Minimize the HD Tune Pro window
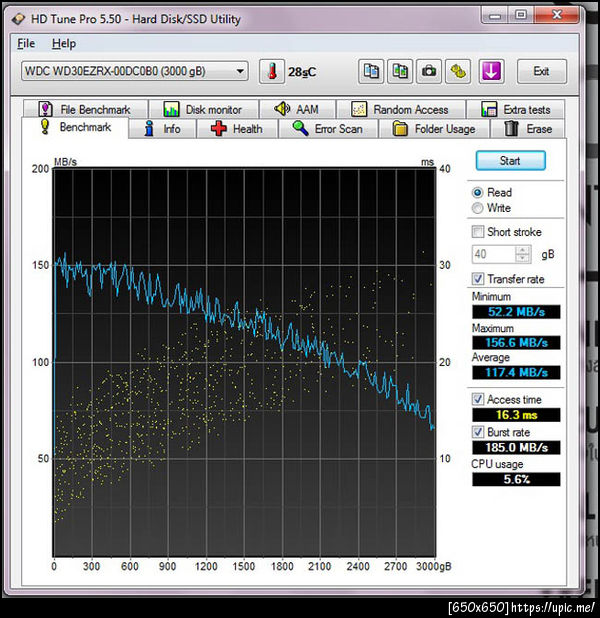Image resolution: width=600 pixels, height=618 pixels. pyautogui.click(x=494, y=16)
